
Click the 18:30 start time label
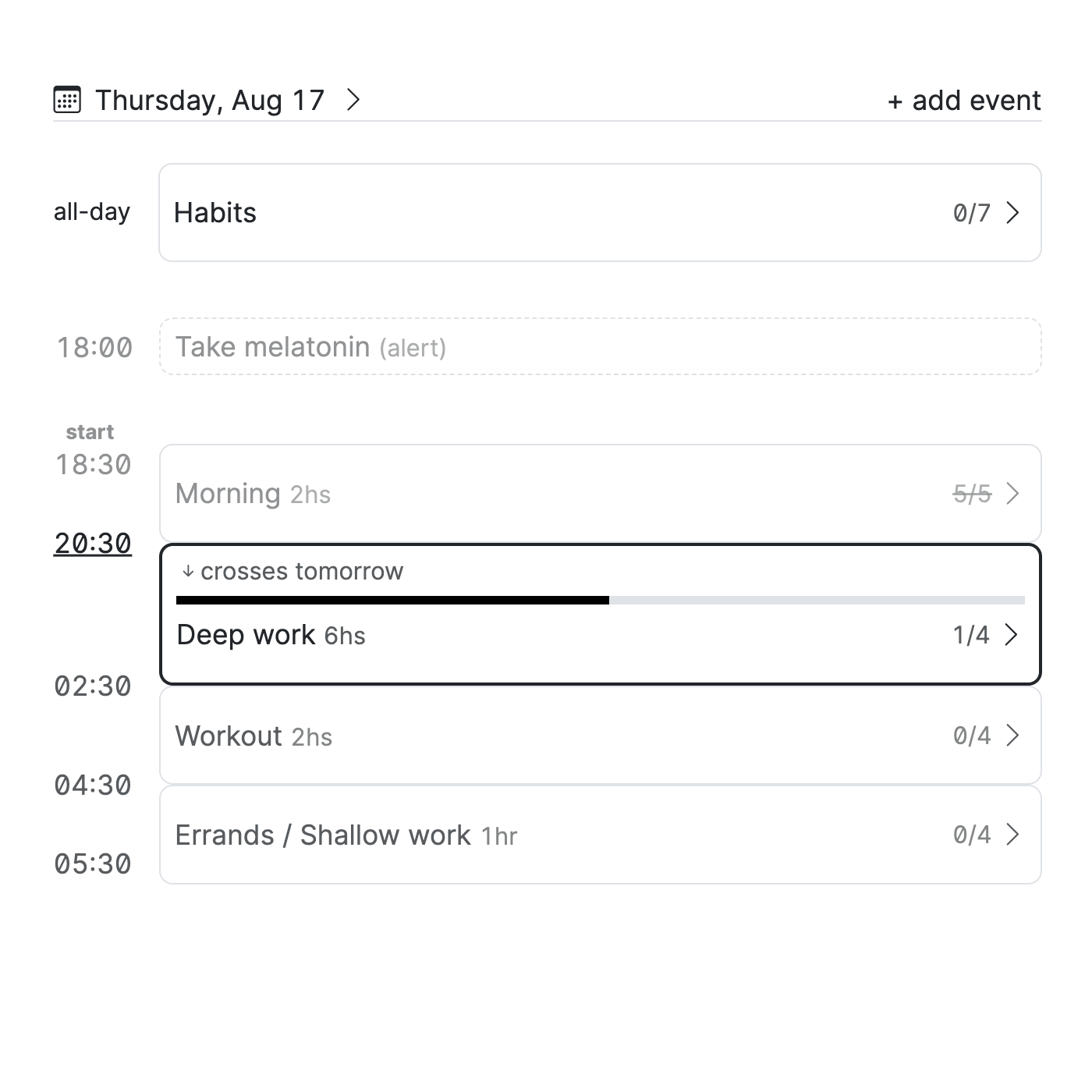pos(93,465)
